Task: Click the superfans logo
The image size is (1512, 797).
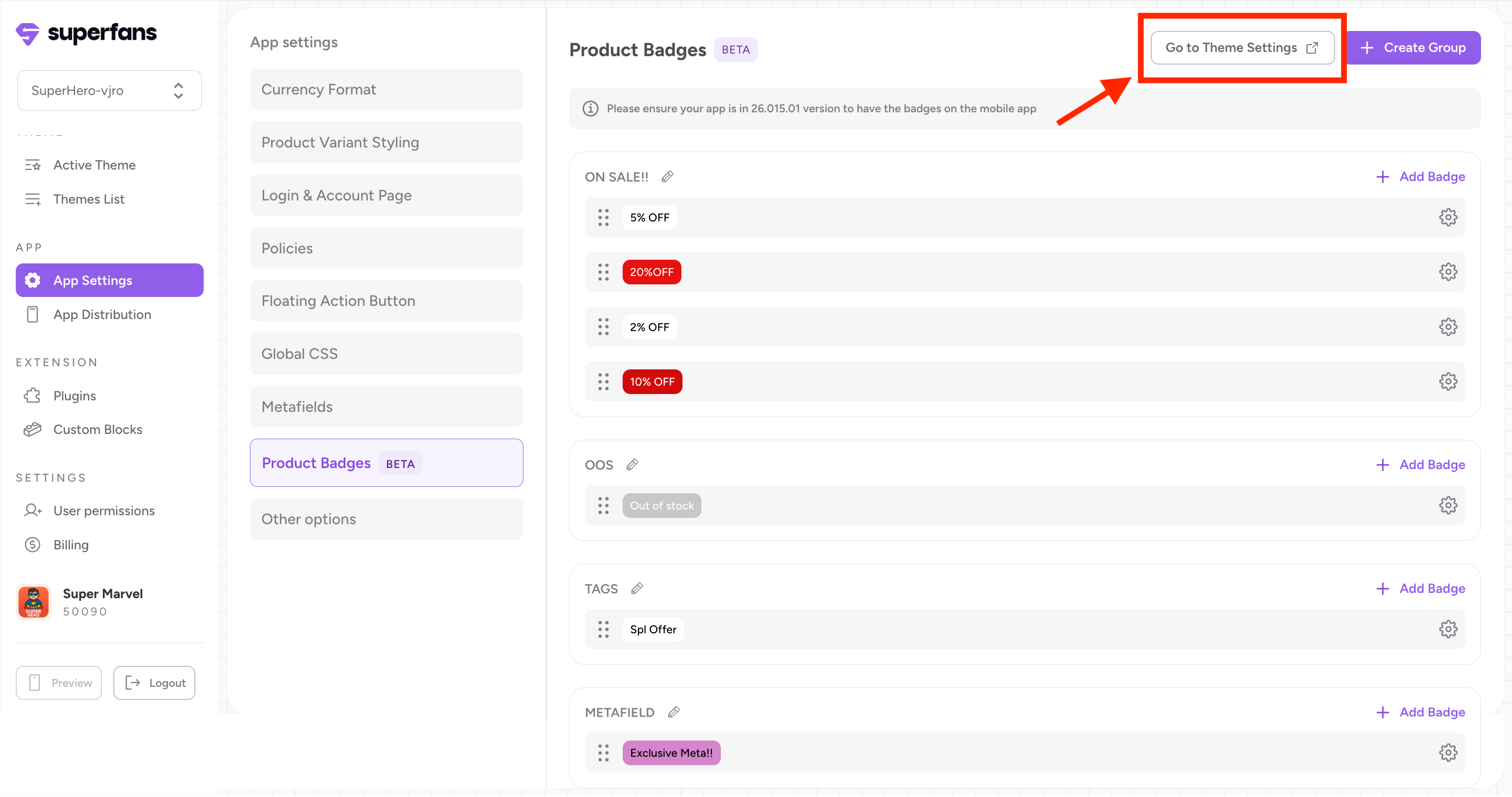Action: [86, 33]
